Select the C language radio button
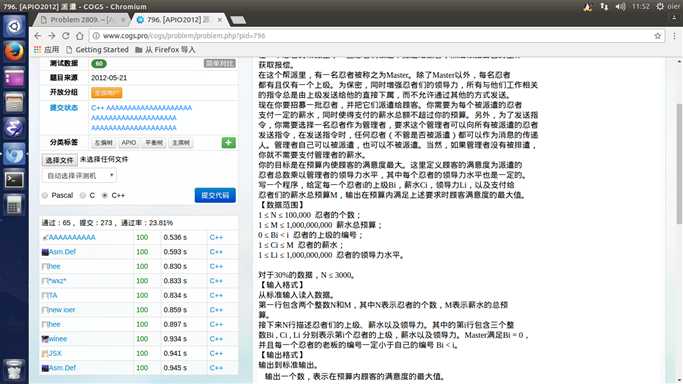Screen dimensions: 683x384 (x=82, y=195)
